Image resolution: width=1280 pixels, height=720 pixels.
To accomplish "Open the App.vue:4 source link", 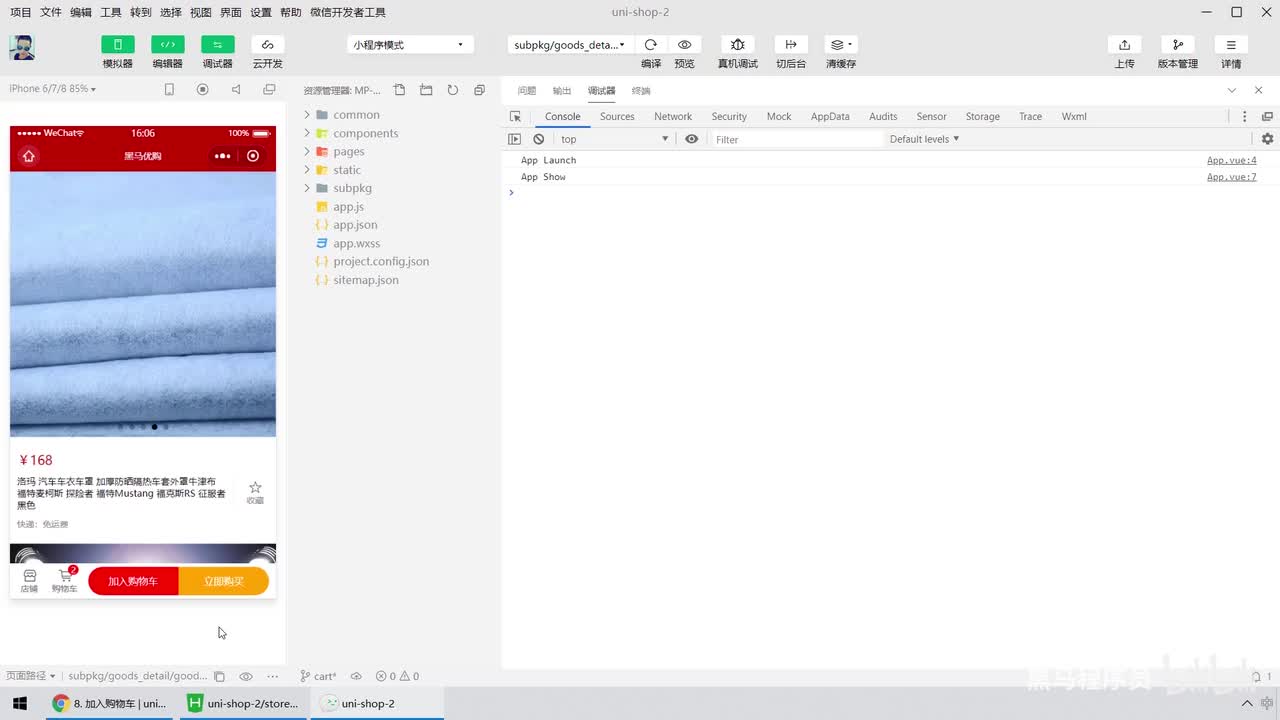I will click(1232, 160).
